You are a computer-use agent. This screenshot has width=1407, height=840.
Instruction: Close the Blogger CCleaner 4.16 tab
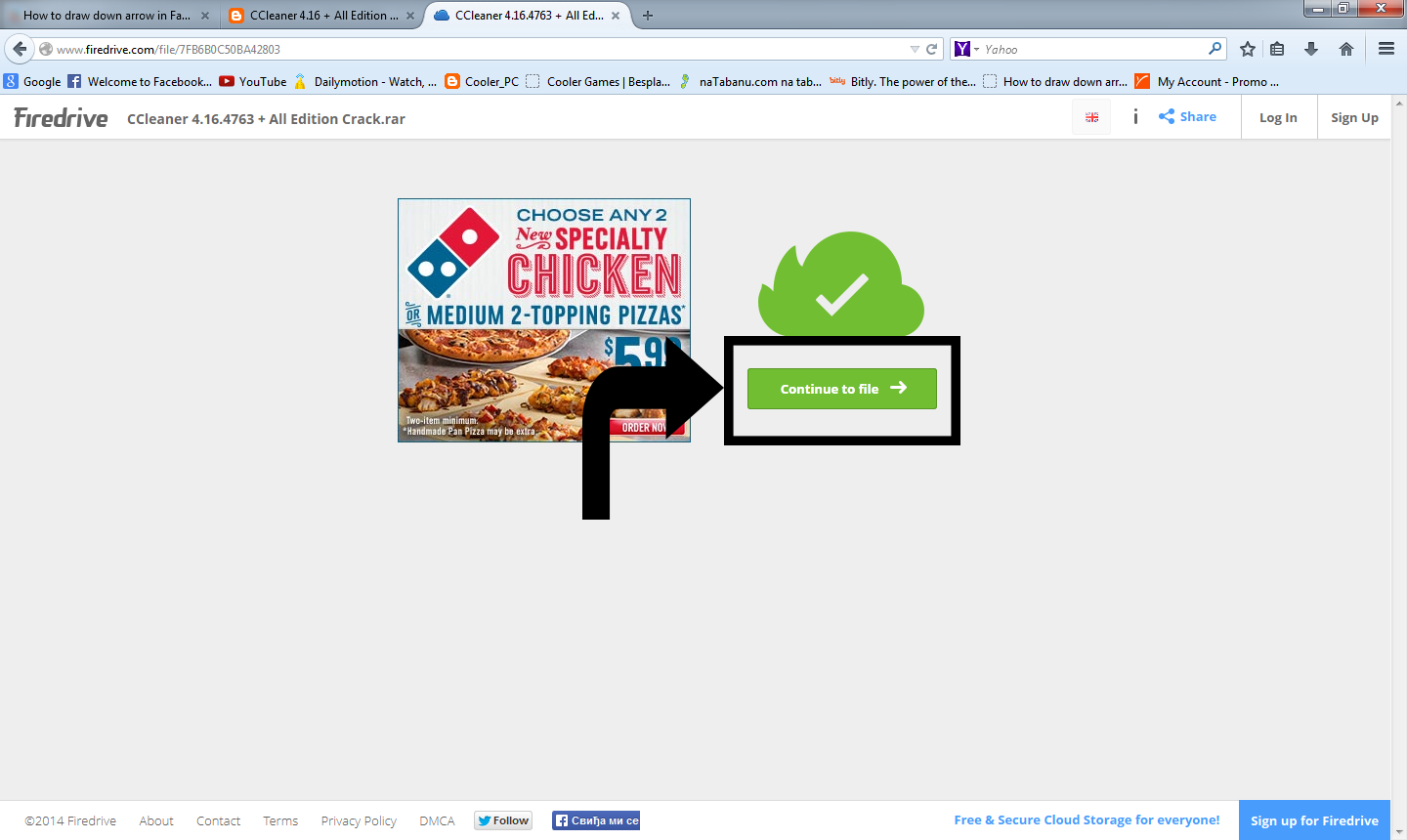click(x=410, y=16)
